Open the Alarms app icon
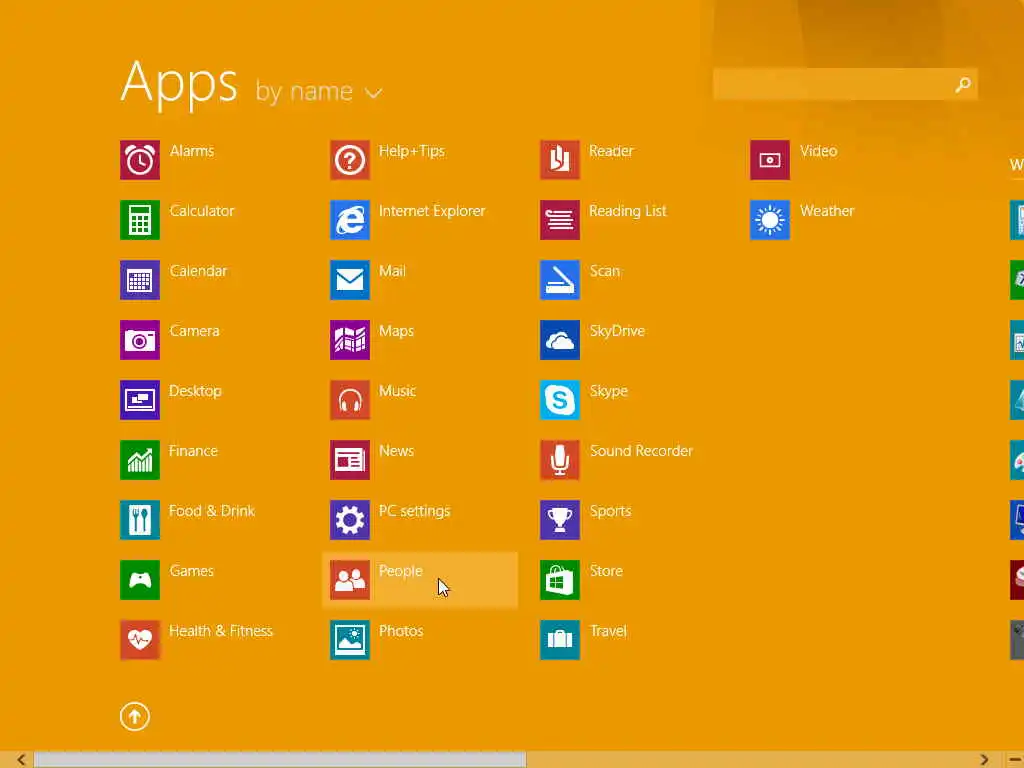Viewport: 1024px width, 768px height. pyautogui.click(x=140, y=160)
